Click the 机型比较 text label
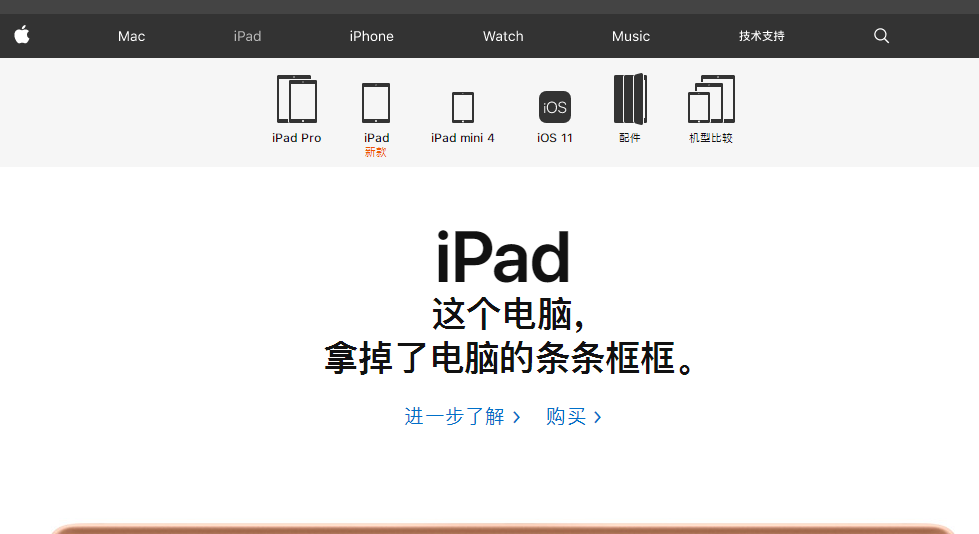The height and width of the screenshot is (534, 979). tap(711, 137)
